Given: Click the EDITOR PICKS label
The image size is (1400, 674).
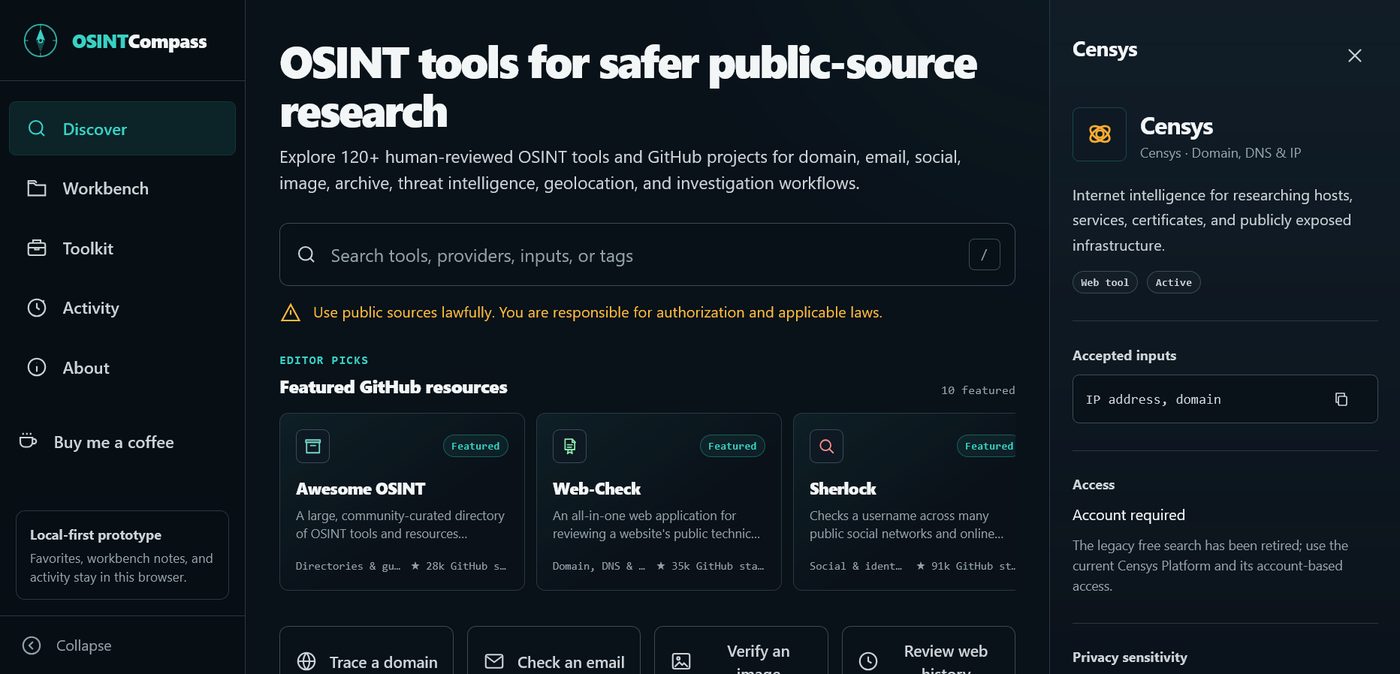Looking at the screenshot, I should click(x=324, y=360).
